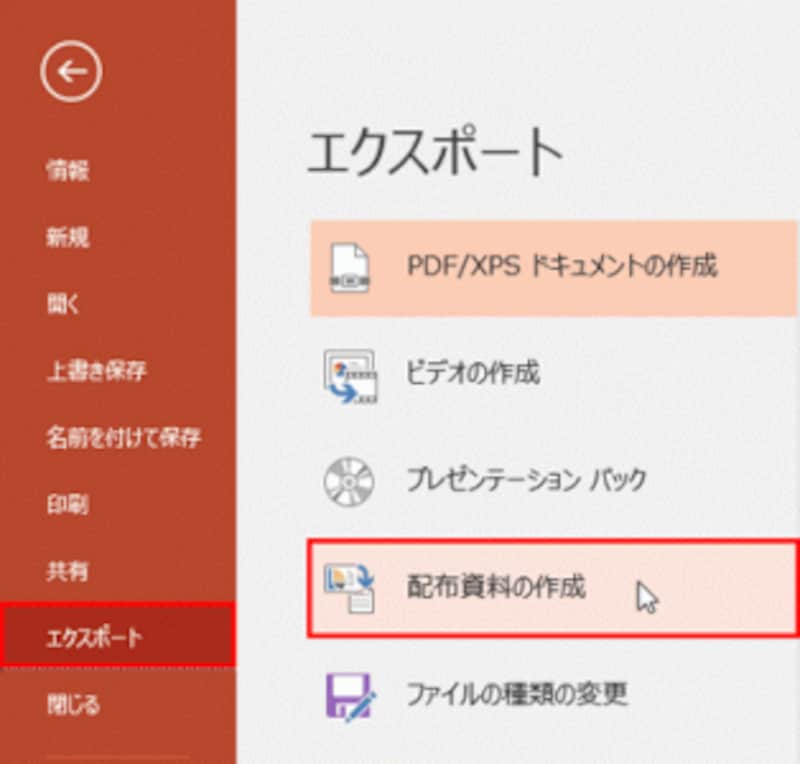The width and height of the screenshot is (800, 764).
Task: Click the handout creation icon
Action: [x=349, y=587]
